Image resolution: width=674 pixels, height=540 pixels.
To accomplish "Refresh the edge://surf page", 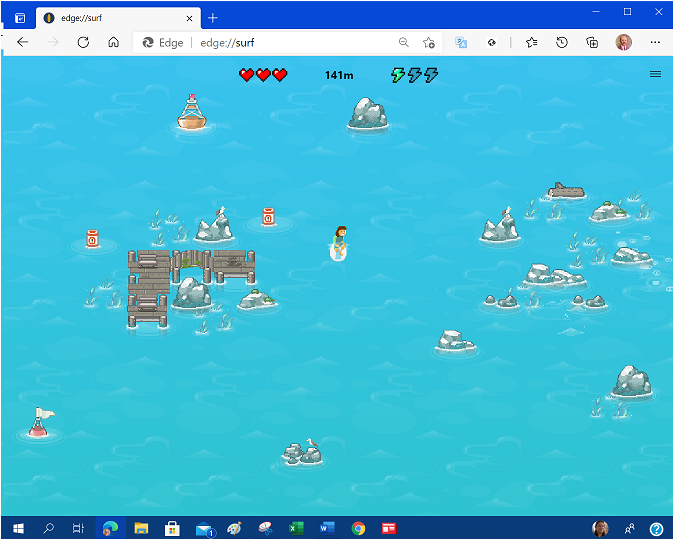I will click(x=83, y=42).
